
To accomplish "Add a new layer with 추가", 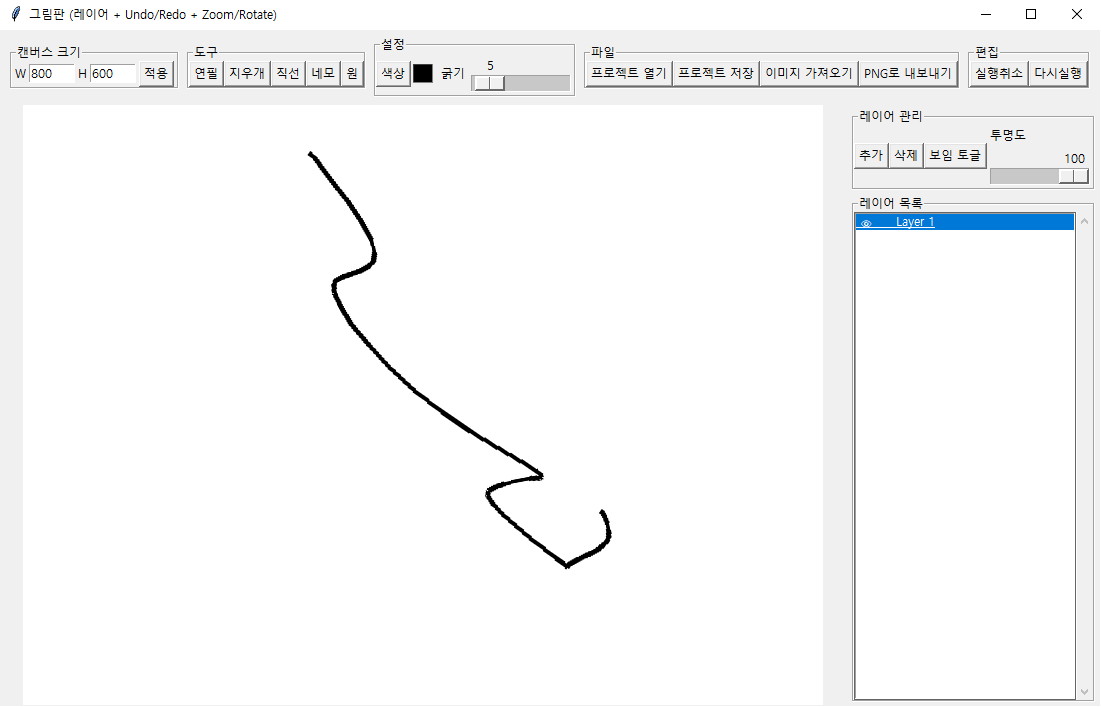I will 870,156.
